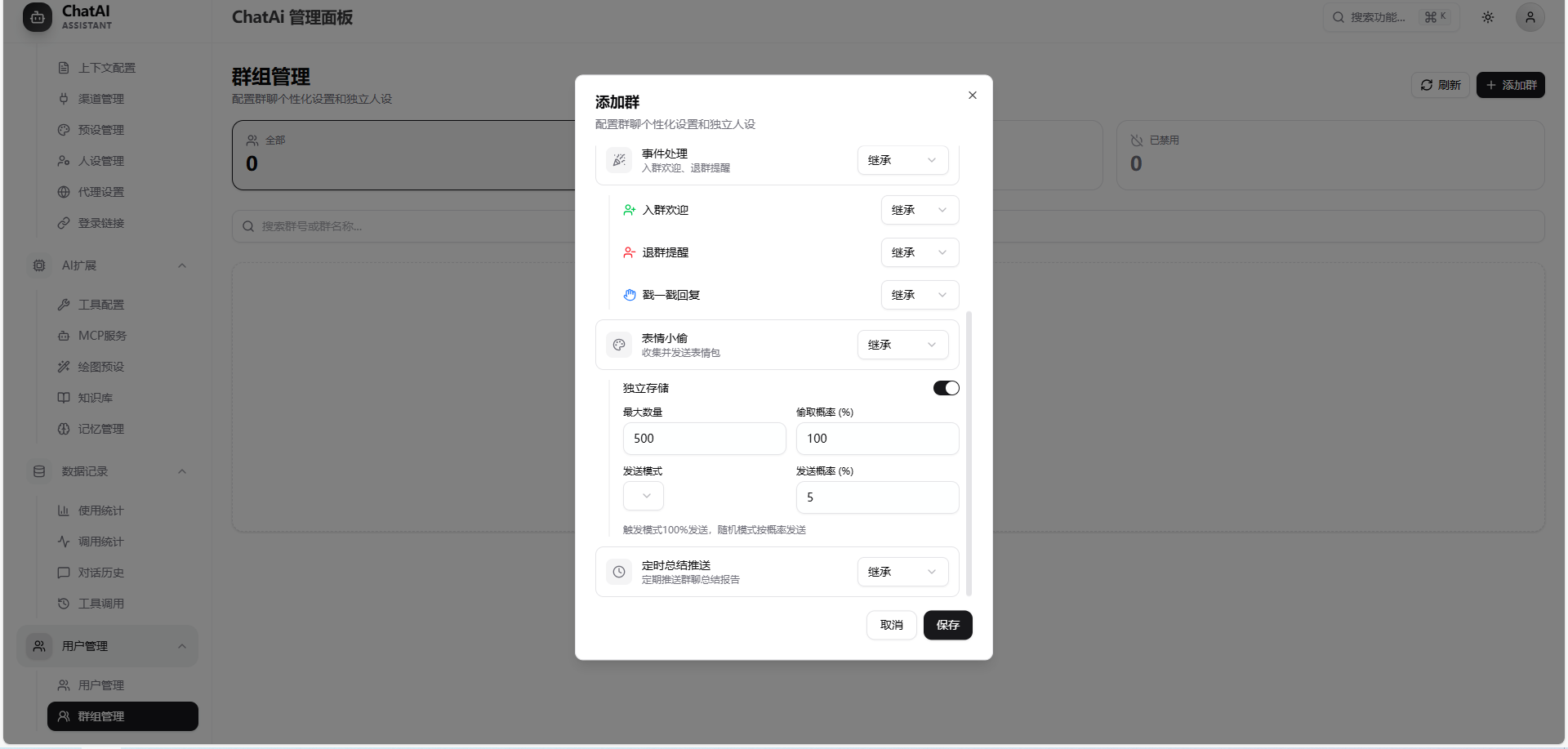Viewport: 1568px width, 749px height.
Task: Select the 预设管理 sidebar item
Action: point(100,129)
